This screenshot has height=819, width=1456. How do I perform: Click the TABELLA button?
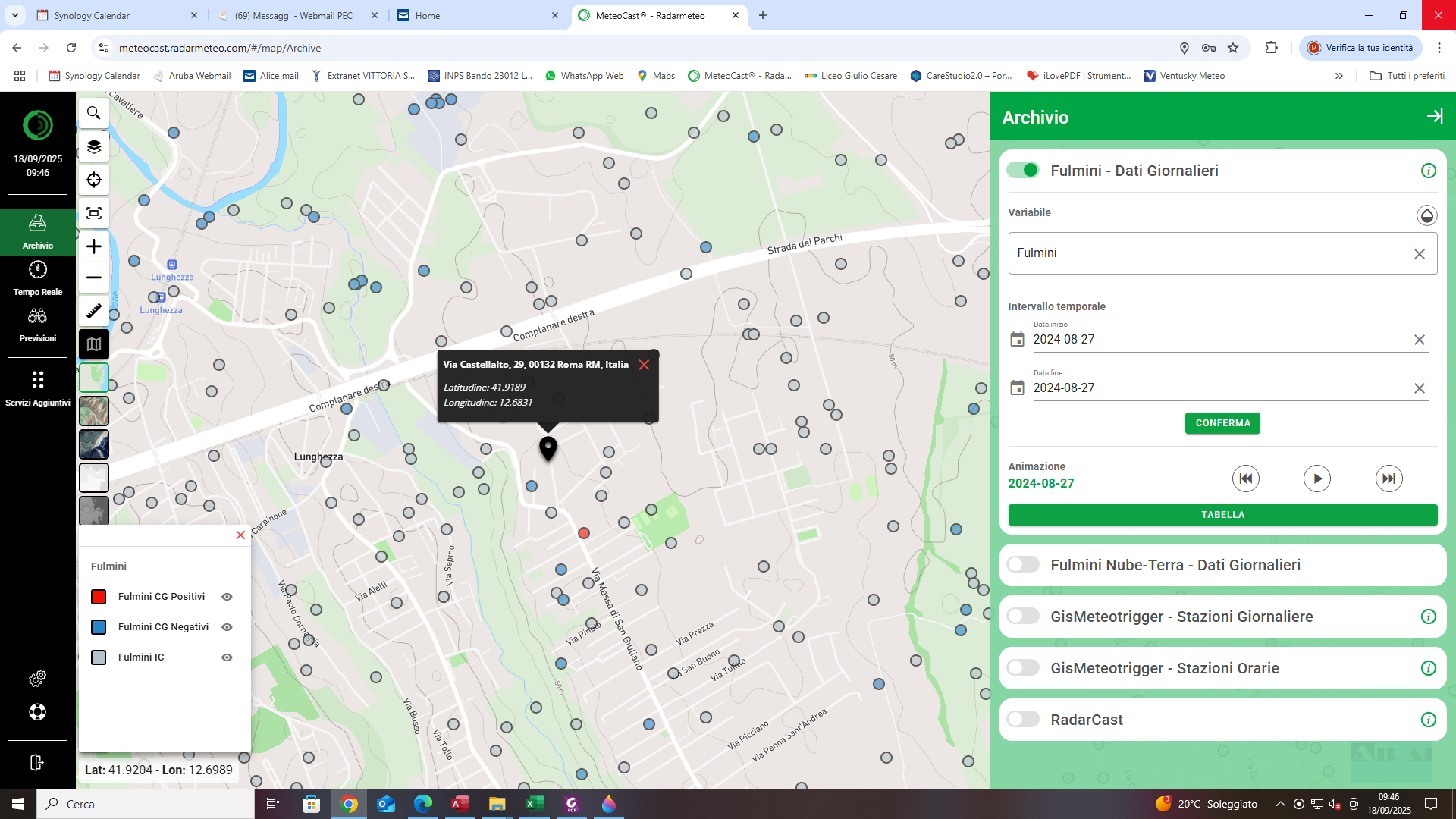click(x=1222, y=515)
